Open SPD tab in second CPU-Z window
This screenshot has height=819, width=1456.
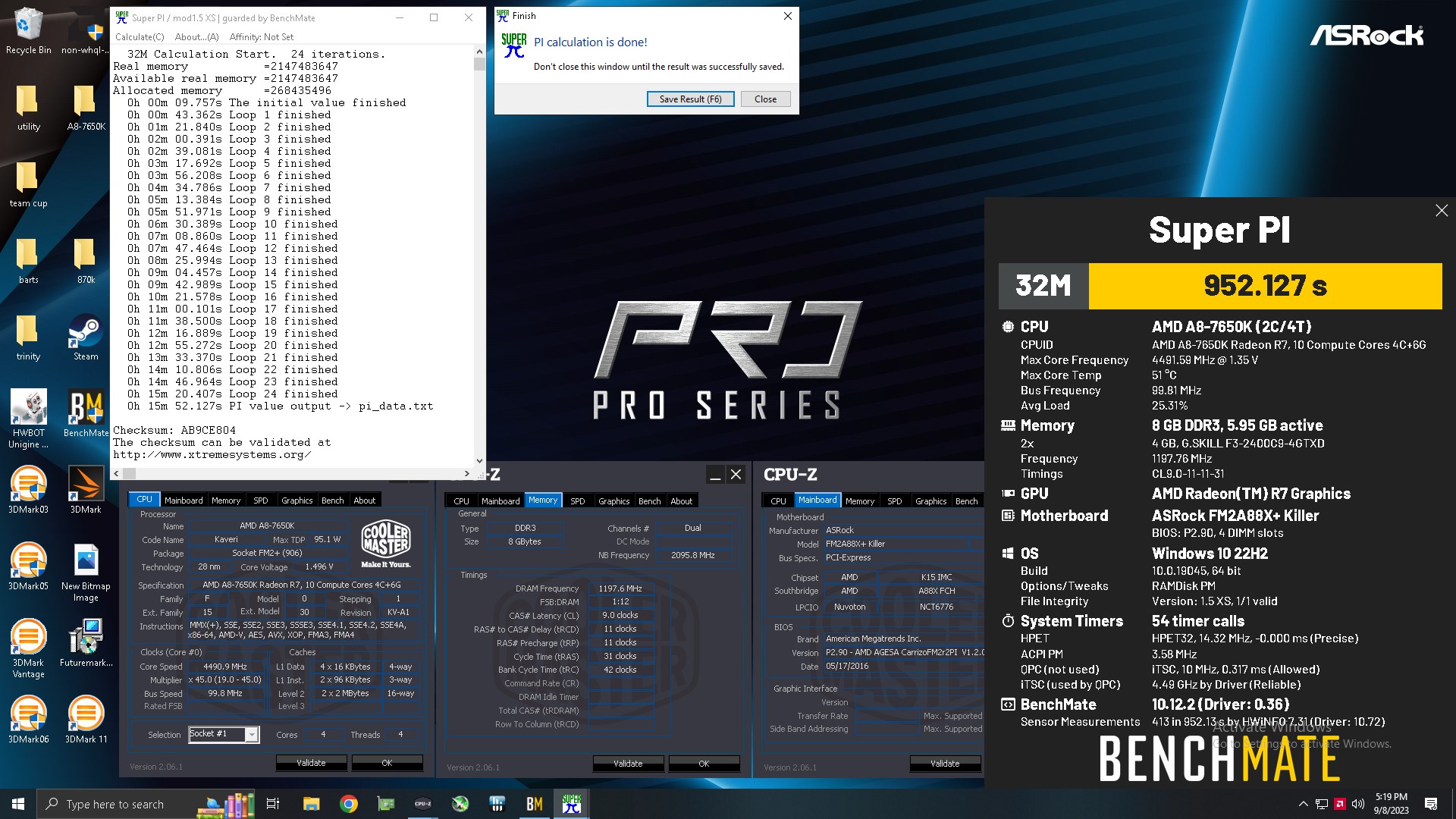pyautogui.click(x=578, y=501)
